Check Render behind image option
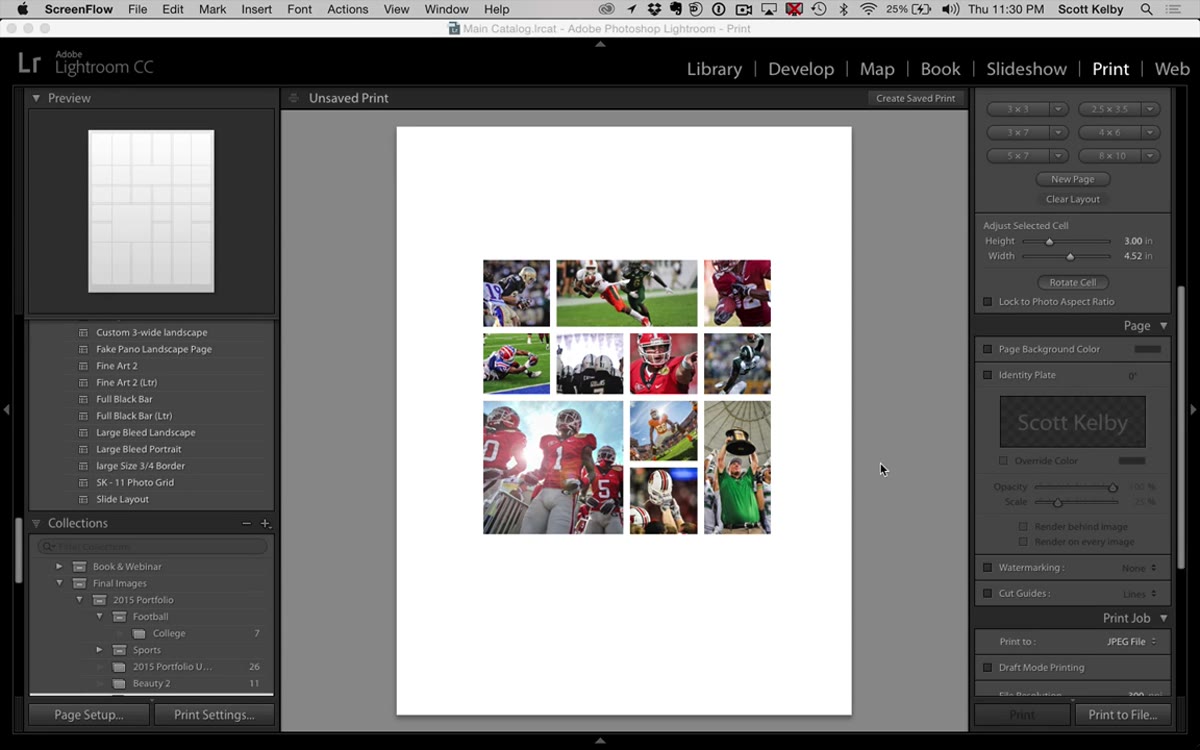 pos(1023,527)
